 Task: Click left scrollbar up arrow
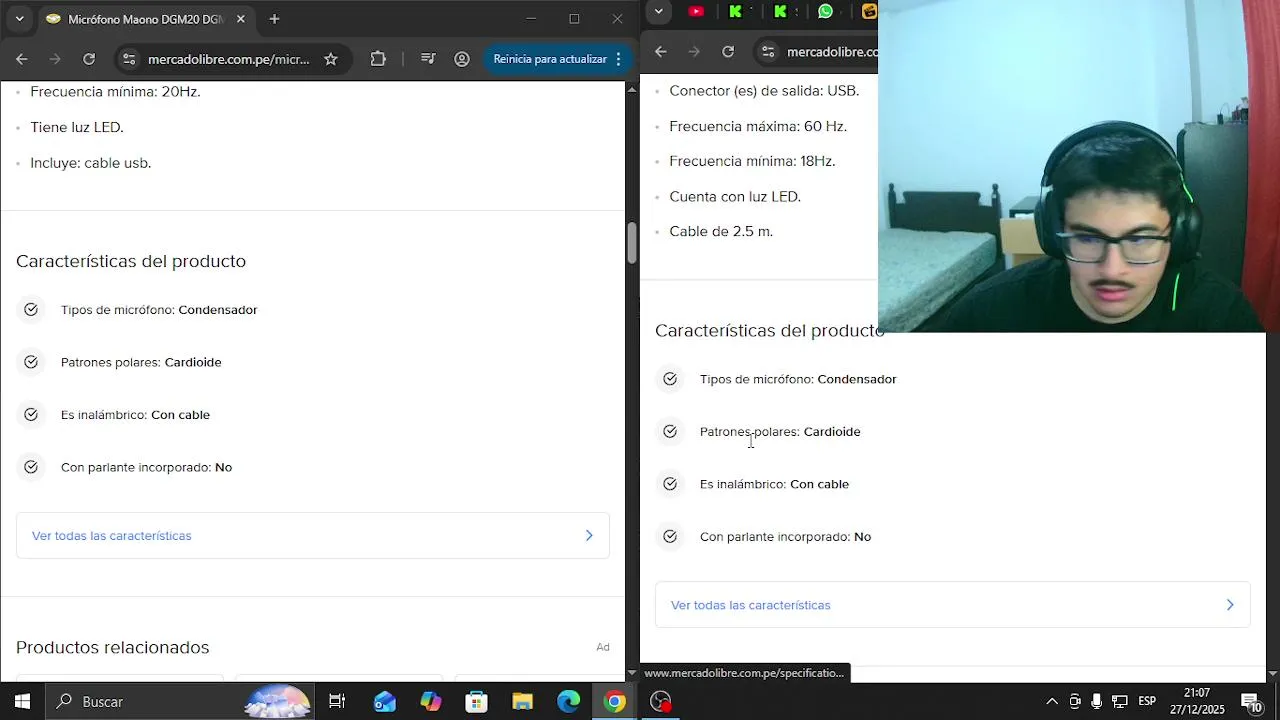(632, 90)
